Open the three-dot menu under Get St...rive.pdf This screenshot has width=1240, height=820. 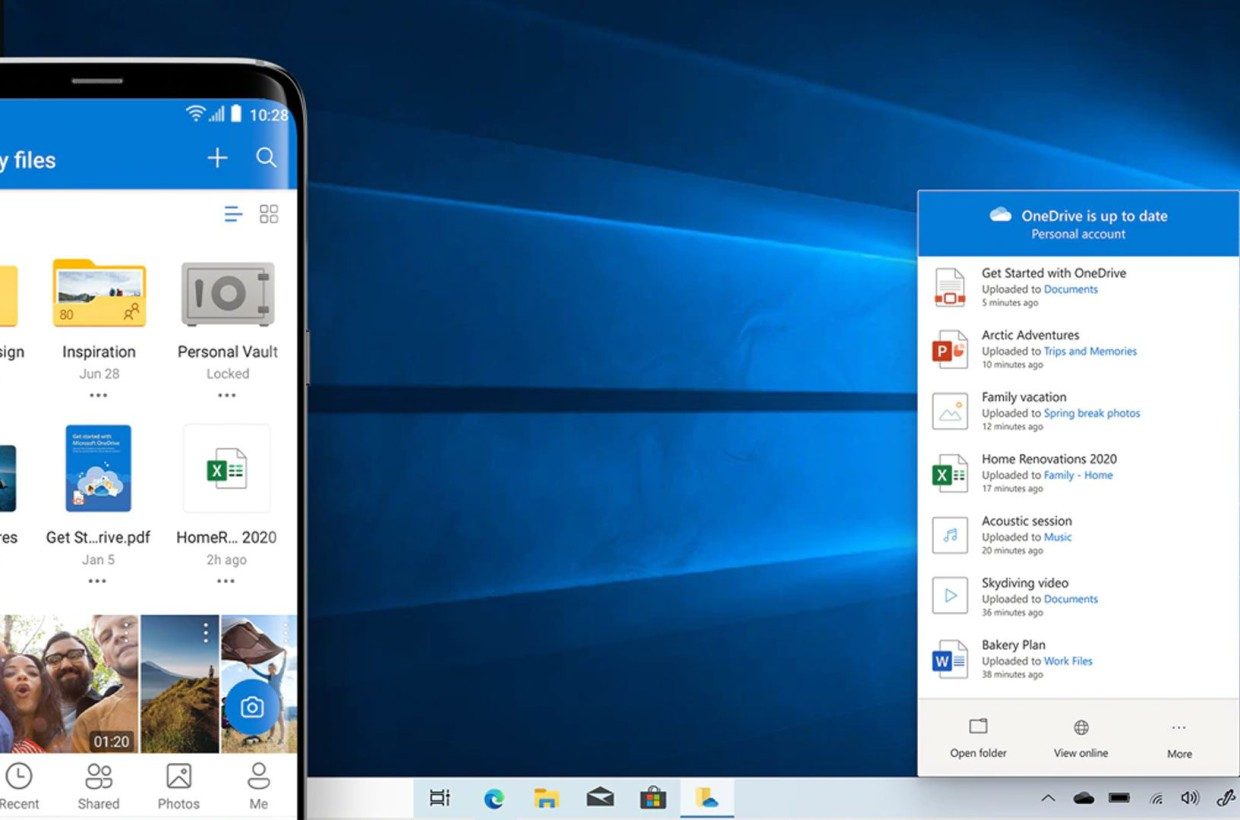(x=97, y=581)
